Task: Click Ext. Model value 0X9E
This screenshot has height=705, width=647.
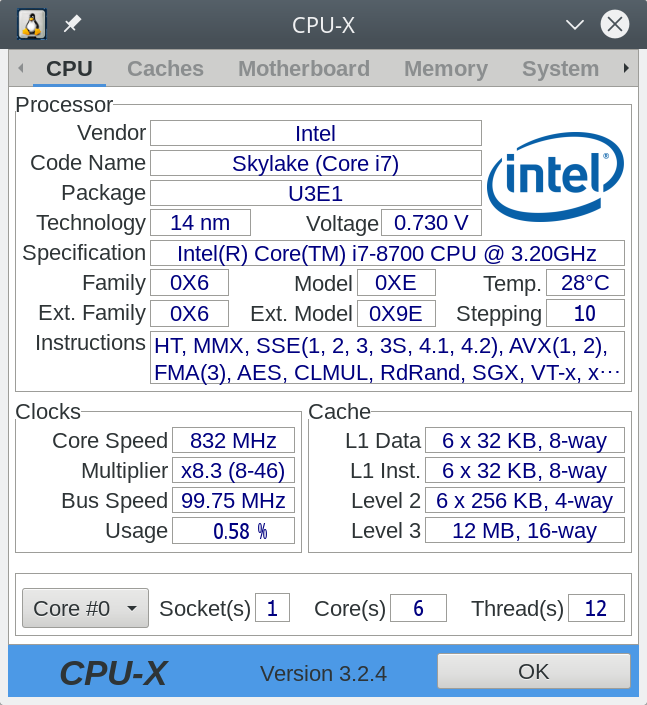Action: pos(396,313)
